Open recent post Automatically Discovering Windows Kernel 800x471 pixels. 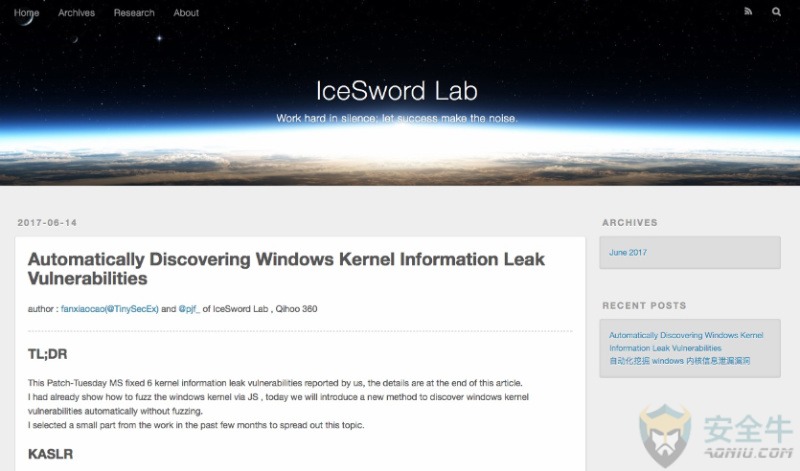pos(686,341)
